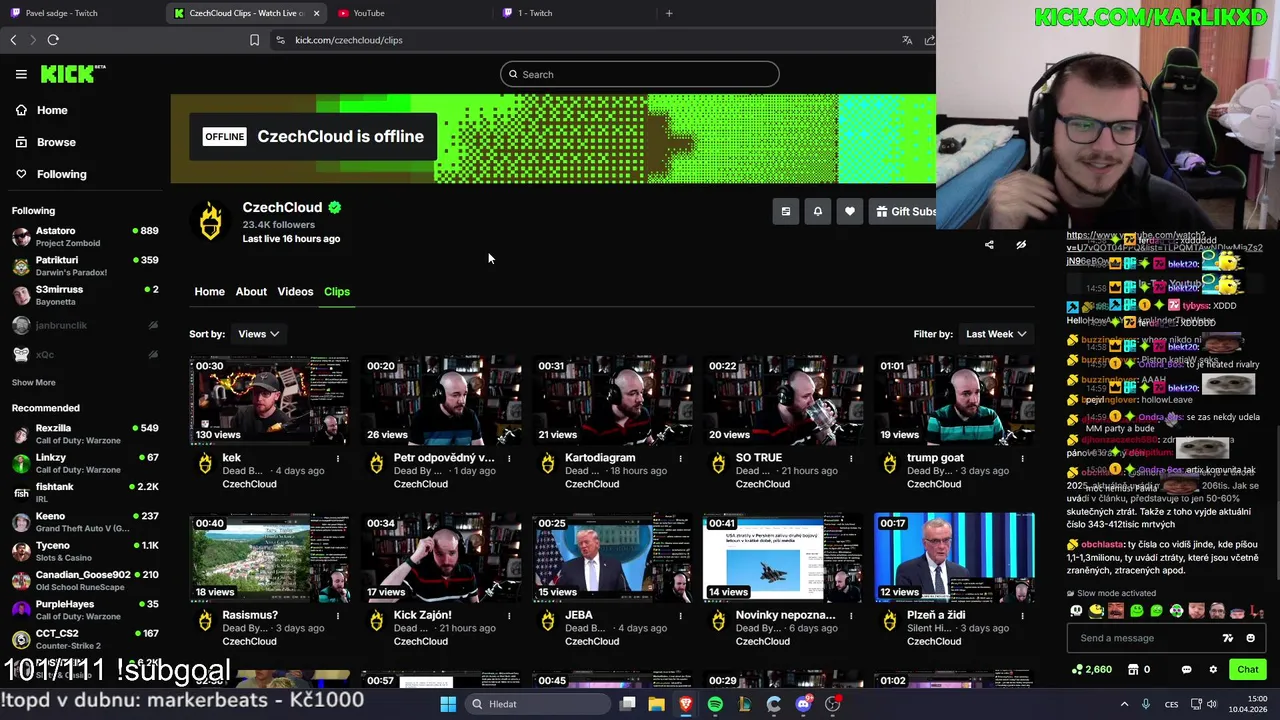Open options menu for 'Kartodiagram' clip
The image size is (1280, 720).
pos(680,459)
